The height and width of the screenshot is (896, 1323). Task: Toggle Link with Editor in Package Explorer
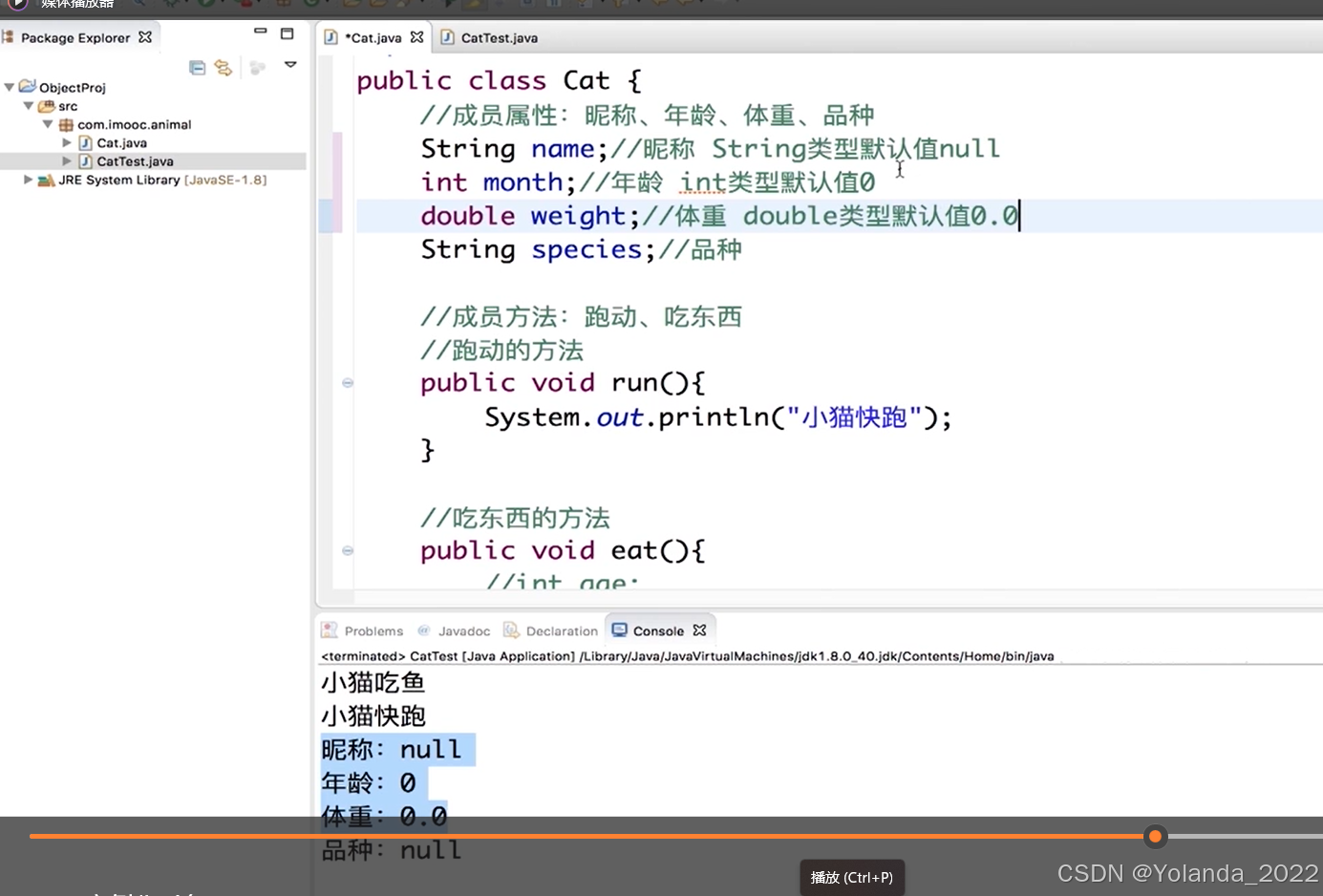[x=224, y=68]
